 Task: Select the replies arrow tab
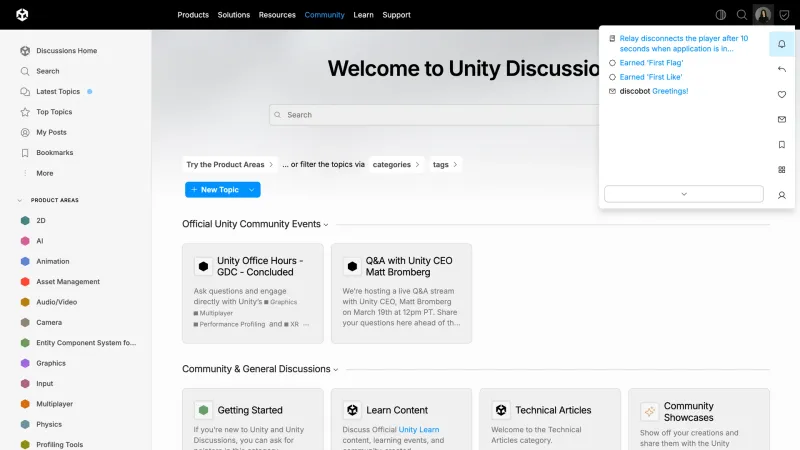(x=782, y=69)
